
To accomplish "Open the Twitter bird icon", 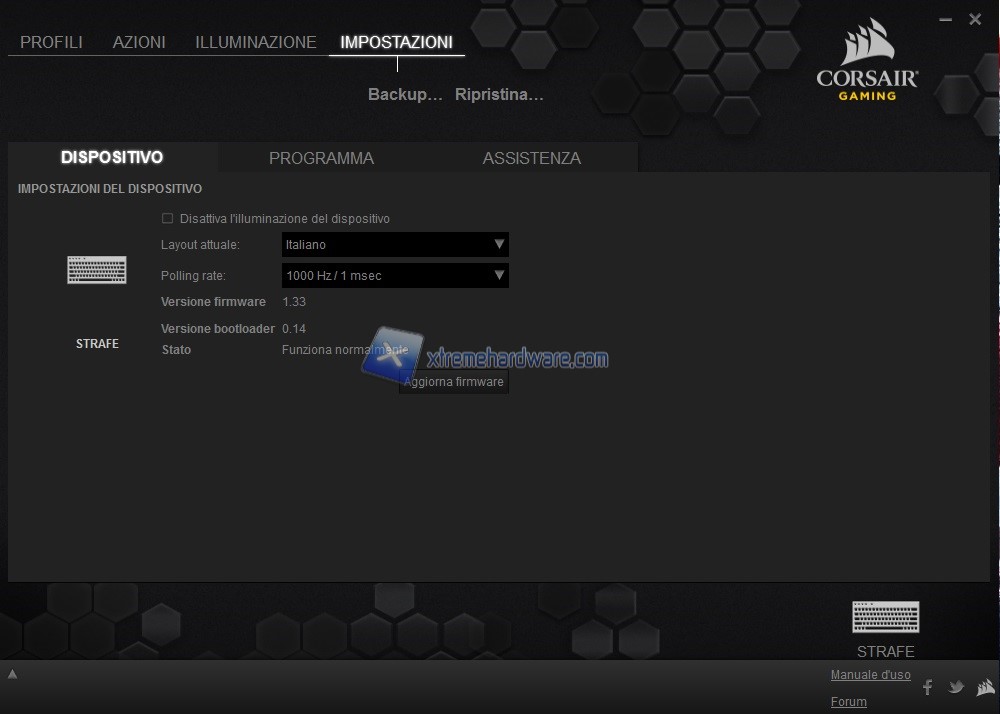I will pyautogui.click(x=956, y=687).
